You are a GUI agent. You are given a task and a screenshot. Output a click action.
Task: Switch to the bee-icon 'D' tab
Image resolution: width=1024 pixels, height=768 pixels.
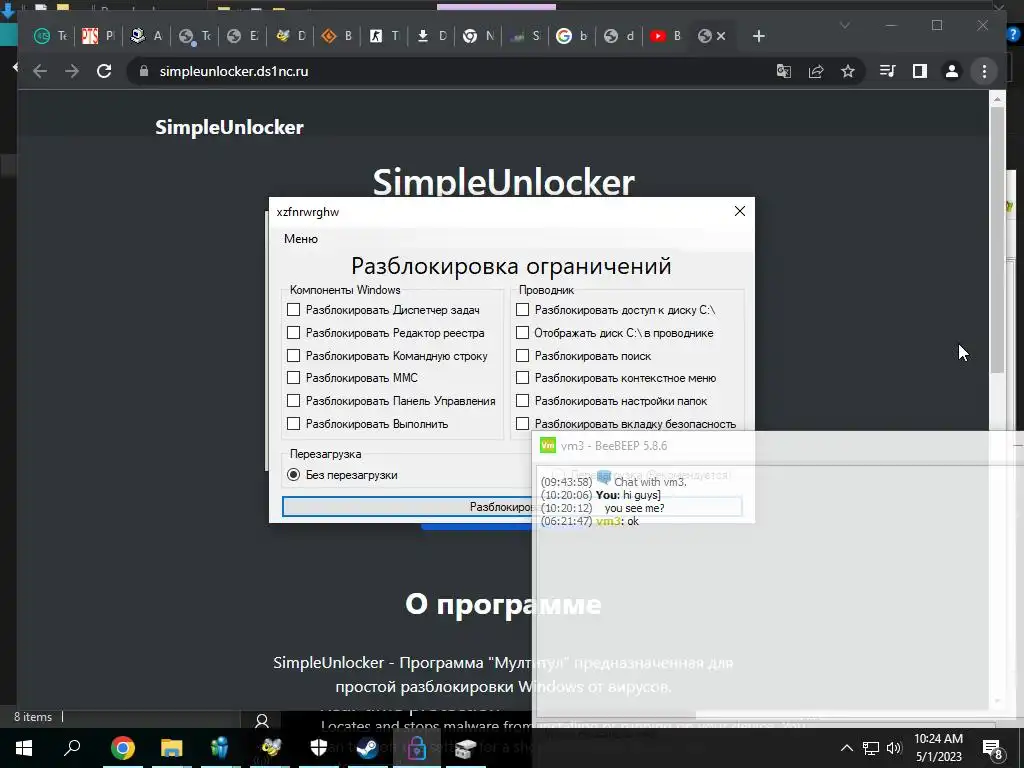291,36
